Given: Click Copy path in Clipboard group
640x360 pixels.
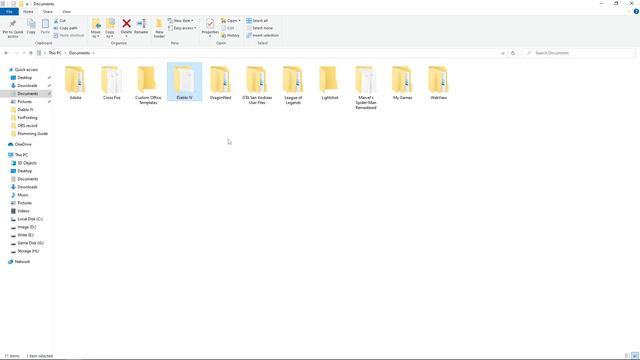Looking at the screenshot, I should 65,28.
